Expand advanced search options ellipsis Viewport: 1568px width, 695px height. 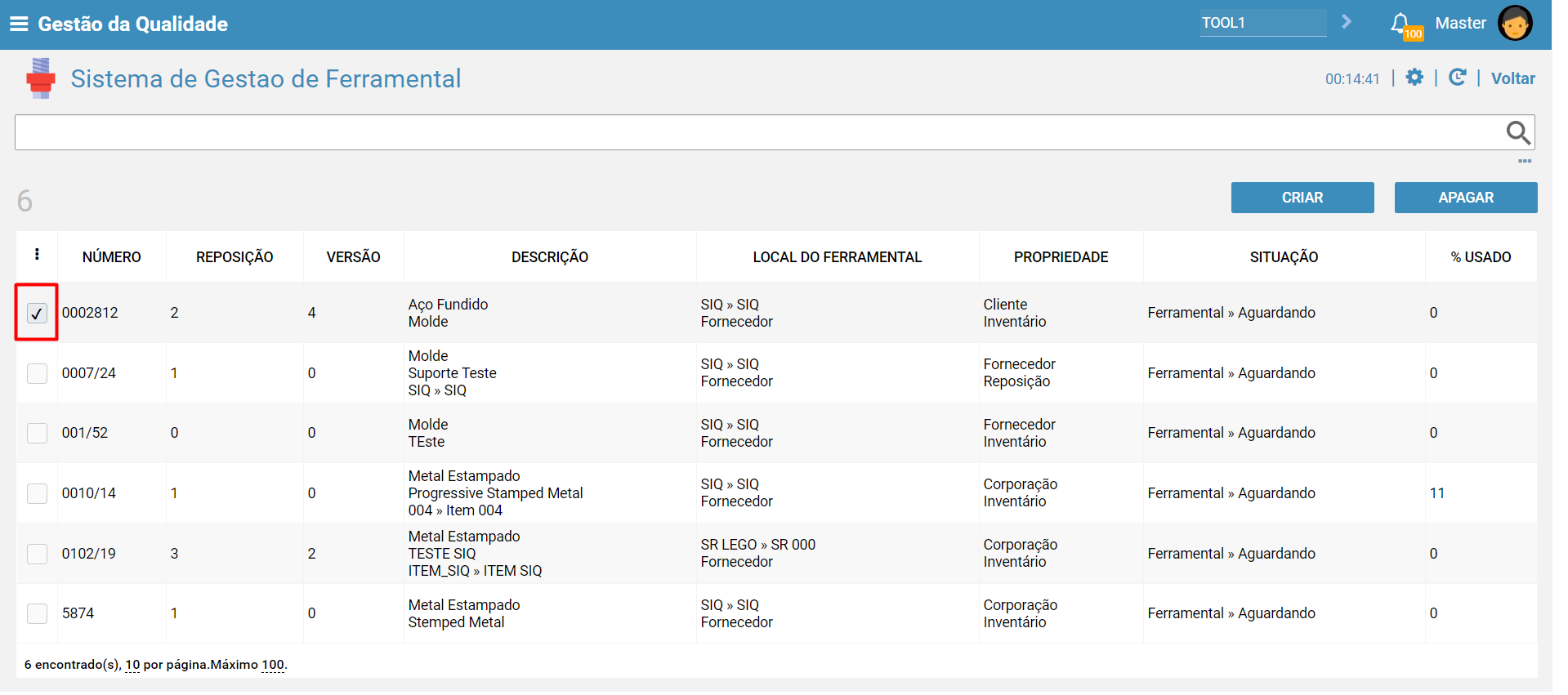[x=1525, y=161]
